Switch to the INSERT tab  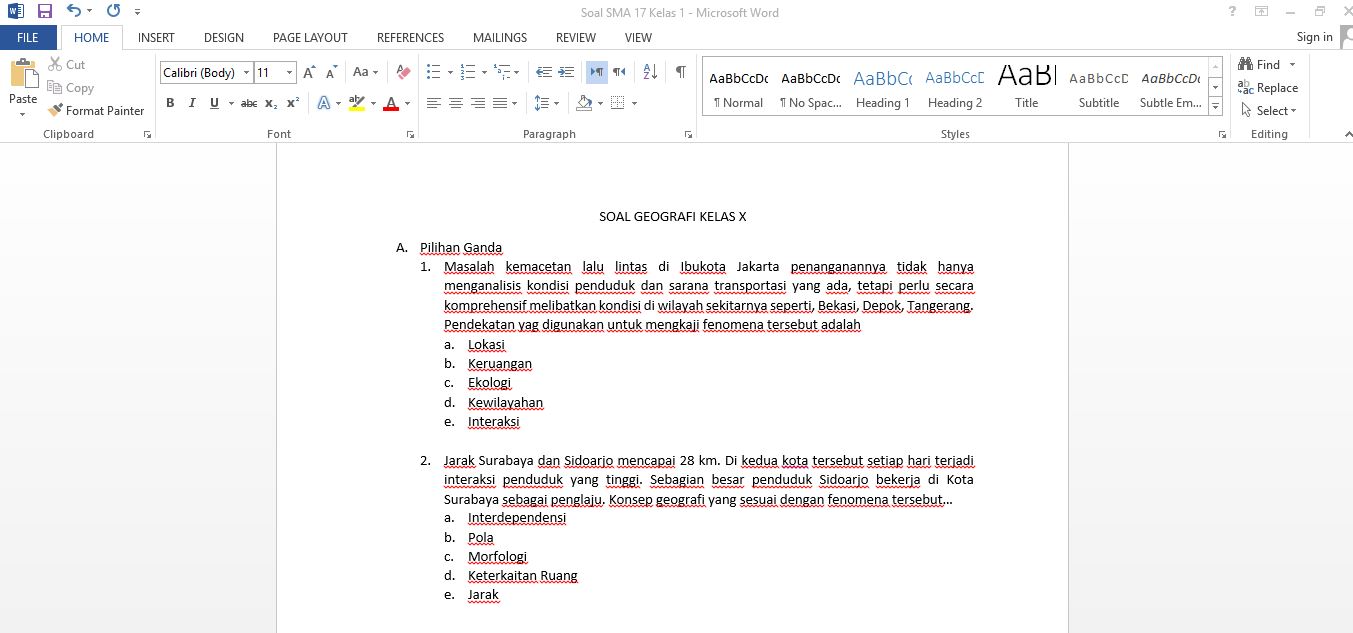click(156, 37)
